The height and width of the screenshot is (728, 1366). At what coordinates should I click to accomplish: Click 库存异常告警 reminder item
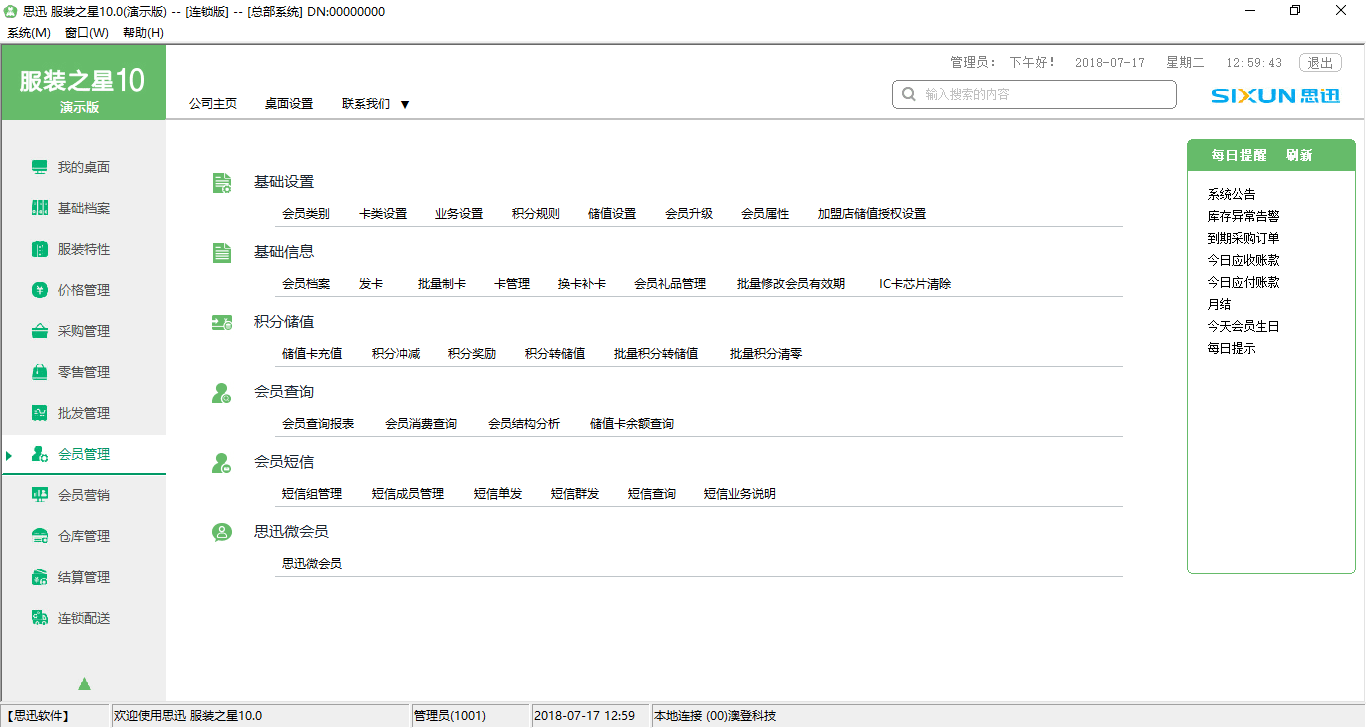(x=1243, y=216)
